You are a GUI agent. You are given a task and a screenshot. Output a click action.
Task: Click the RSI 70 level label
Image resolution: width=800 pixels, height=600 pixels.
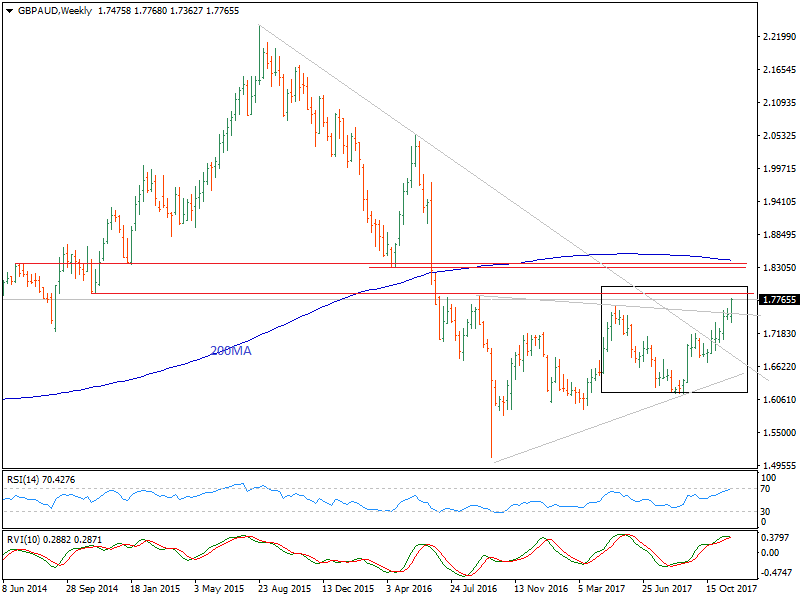pyautogui.click(x=765, y=488)
